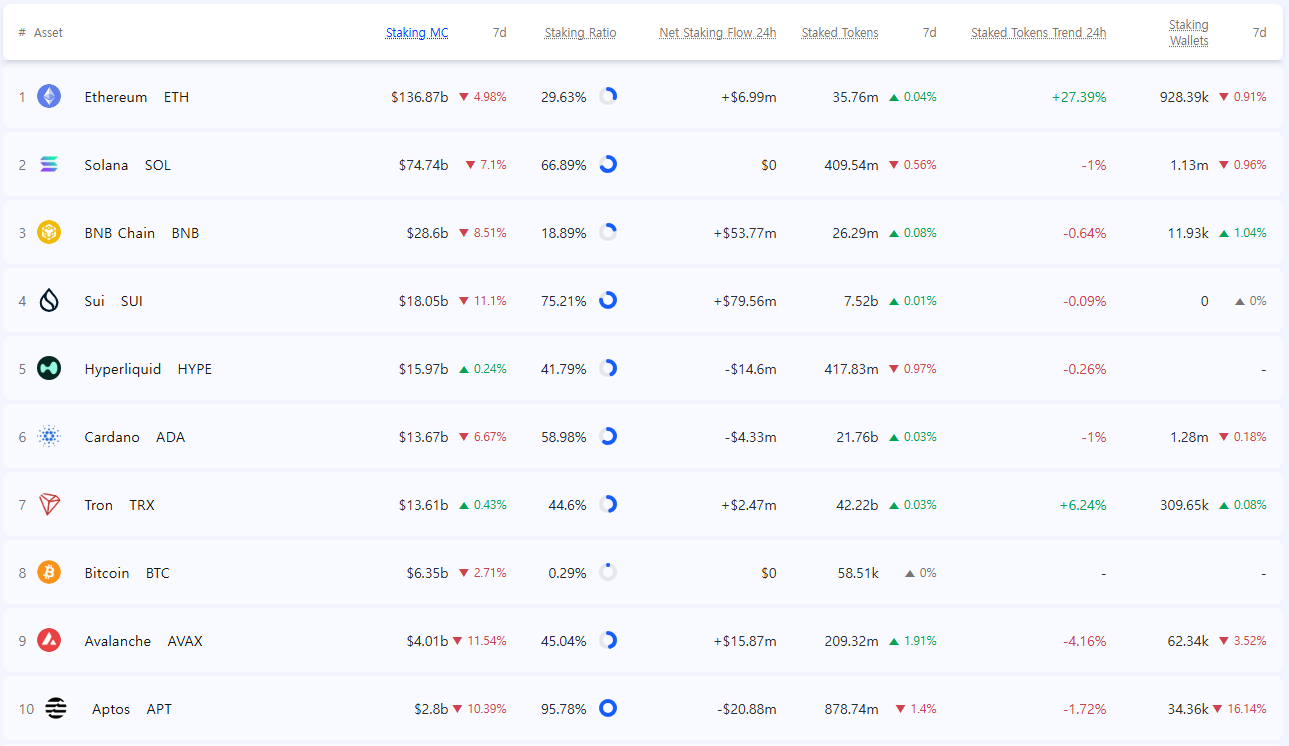Sort by Staked Tokens Trend 24h header
1289x746 pixels.
coord(1038,33)
